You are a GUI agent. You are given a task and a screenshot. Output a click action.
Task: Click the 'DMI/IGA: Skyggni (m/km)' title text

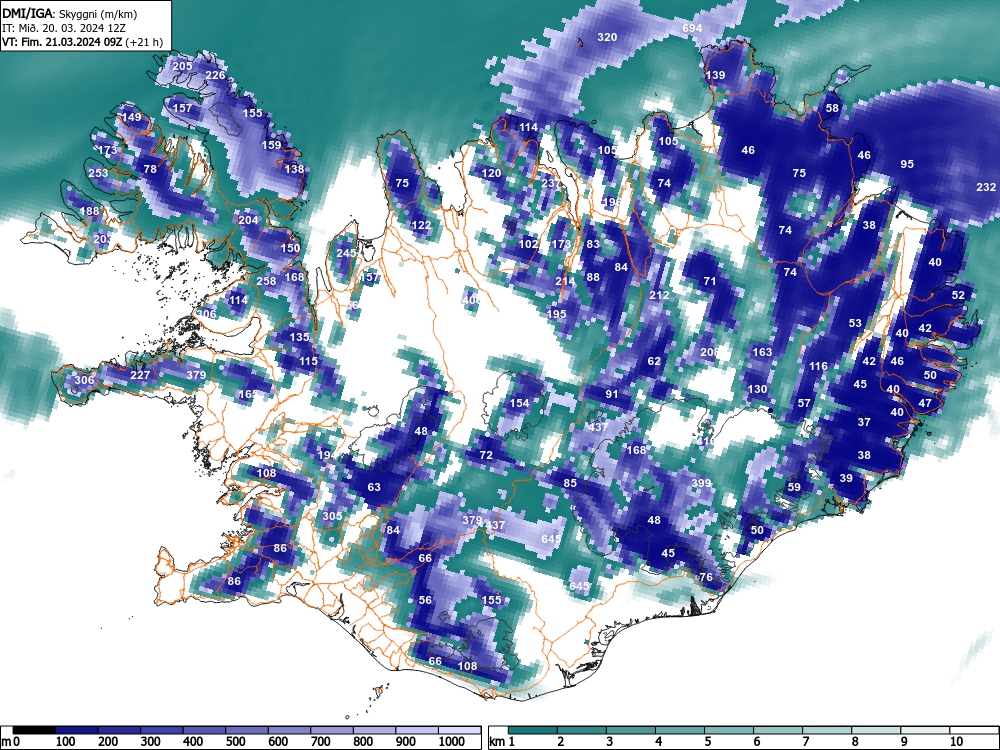70,13
